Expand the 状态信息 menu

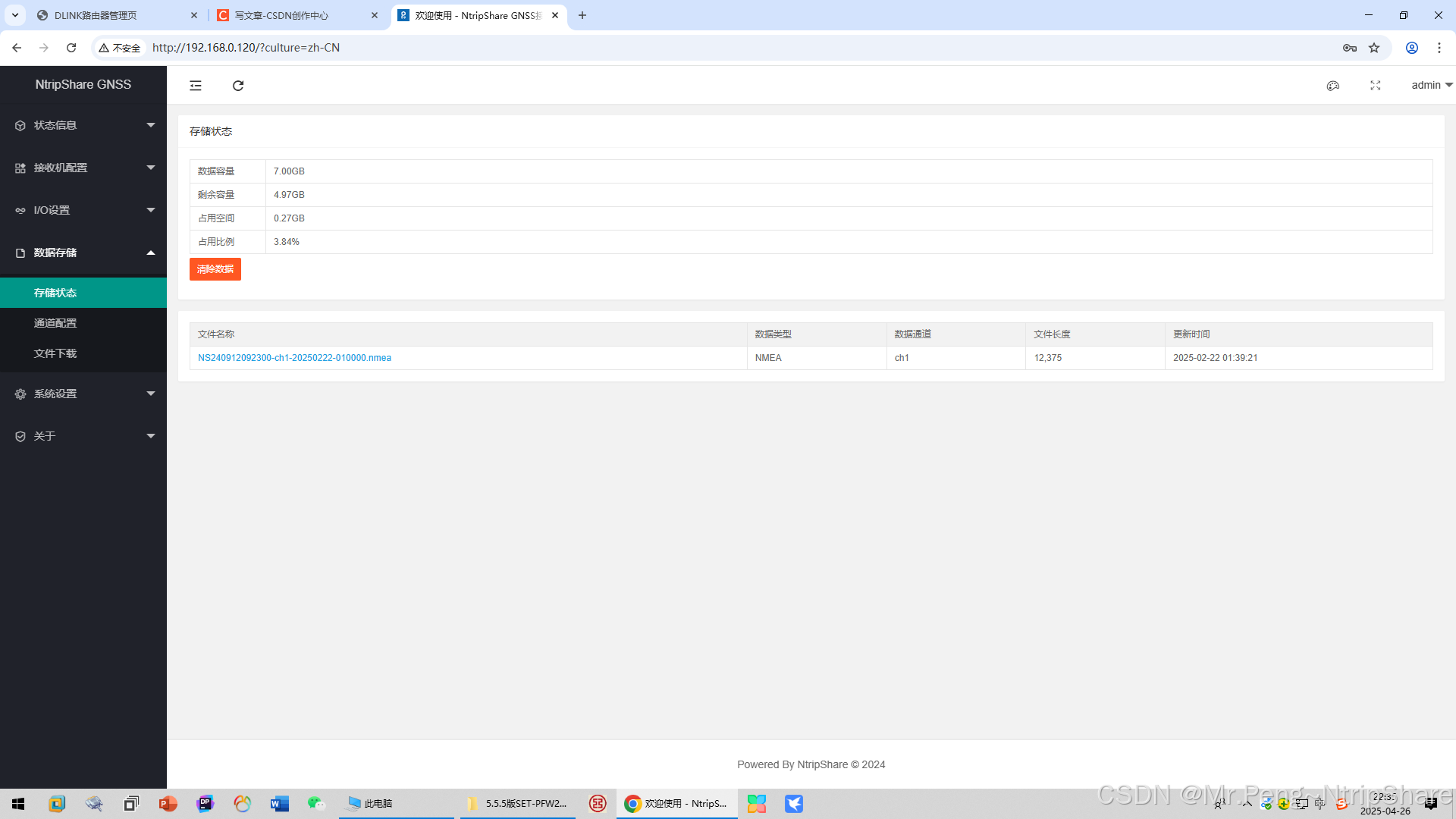pyautogui.click(x=83, y=125)
